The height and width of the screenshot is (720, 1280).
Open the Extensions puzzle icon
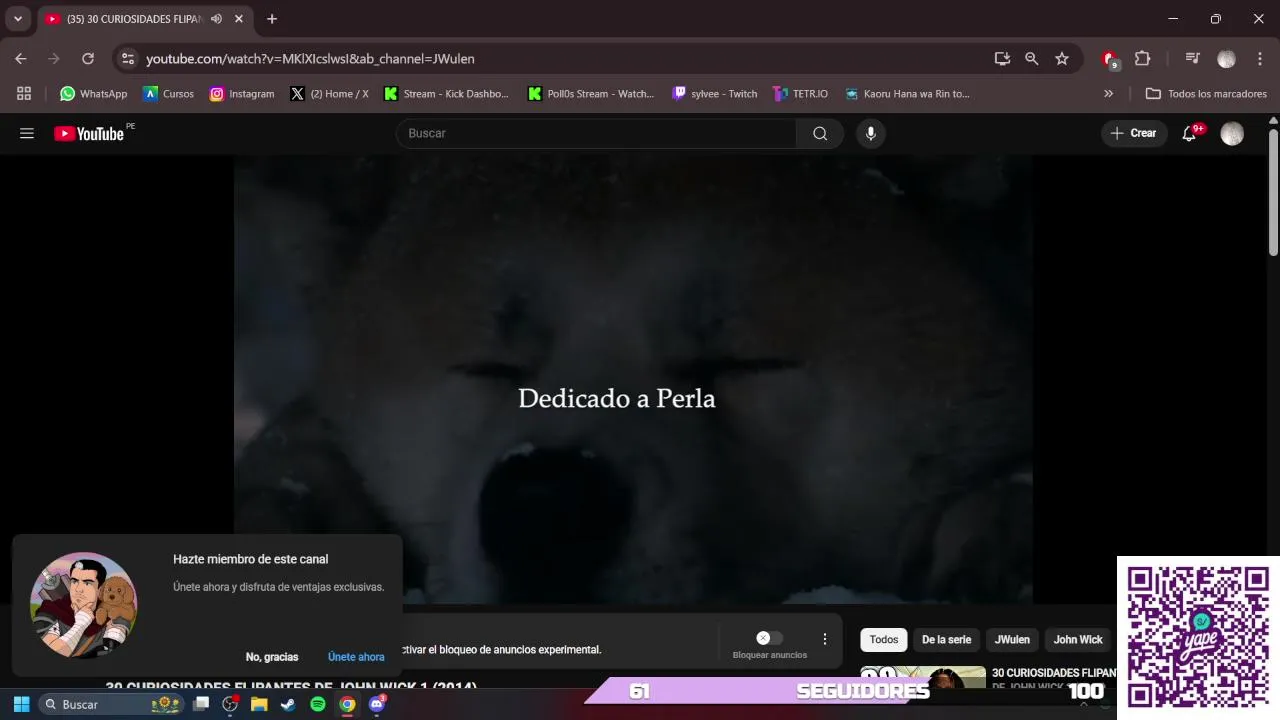1142,59
